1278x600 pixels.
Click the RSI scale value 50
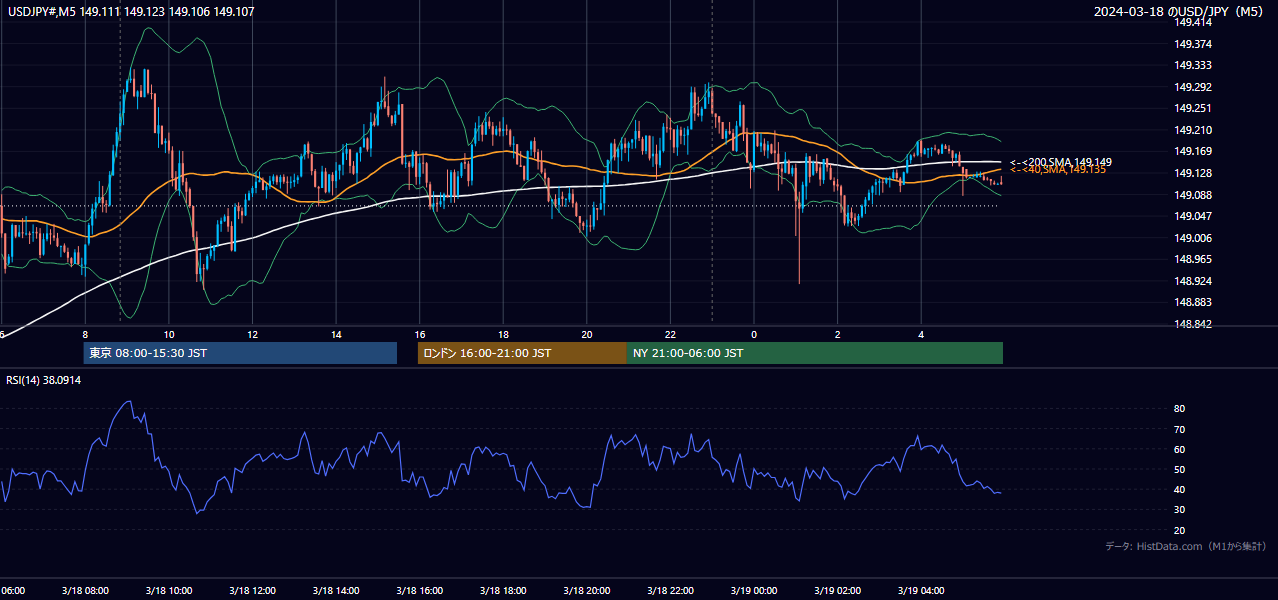click(x=1180, y=470)
